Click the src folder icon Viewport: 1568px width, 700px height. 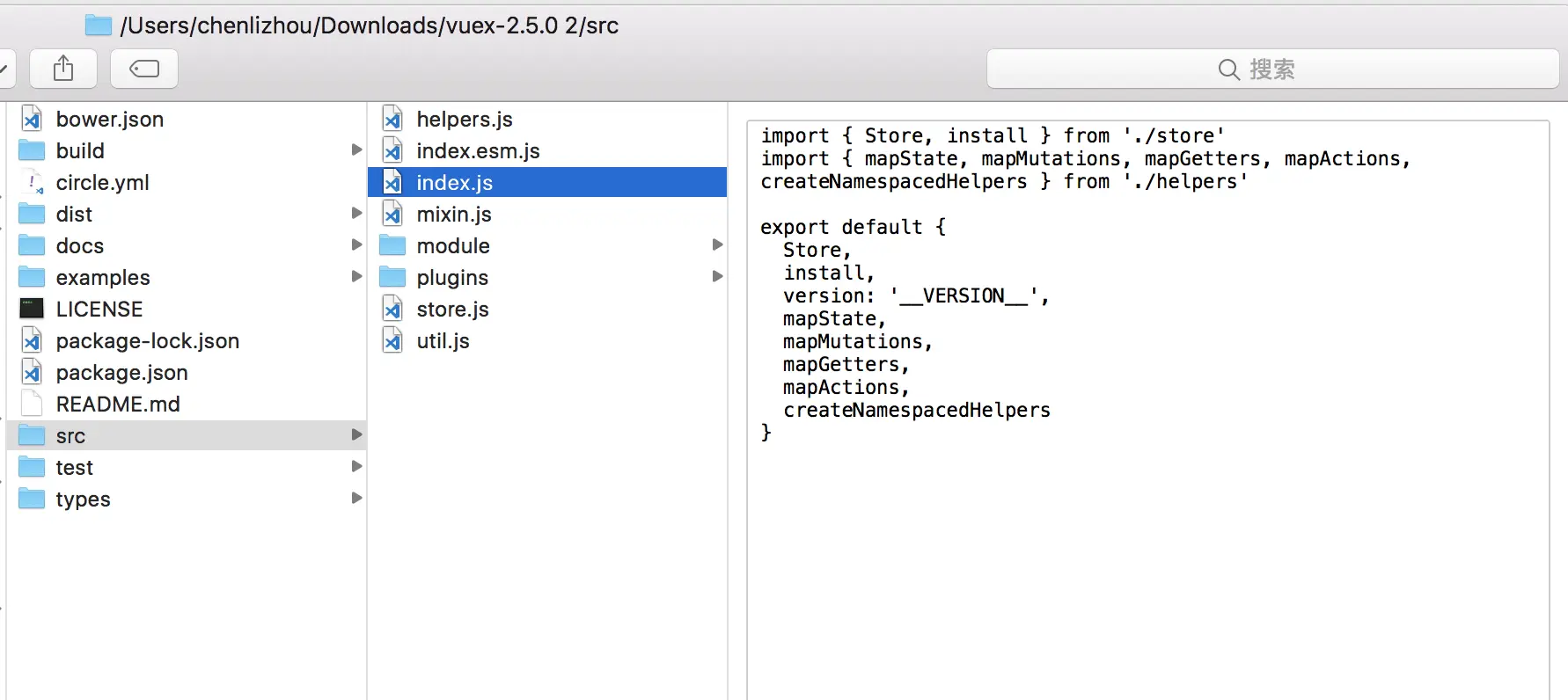32,435
